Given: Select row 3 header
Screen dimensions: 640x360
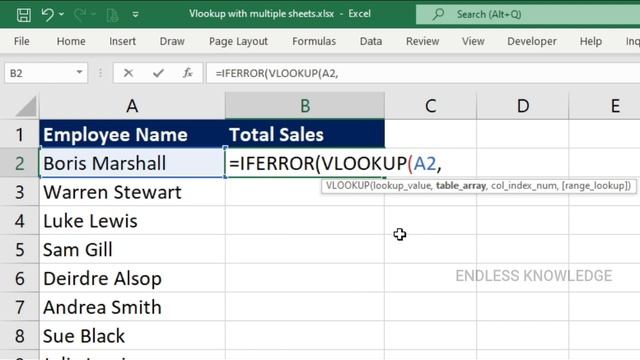Looking at the screenshot, I should (20, 192).
